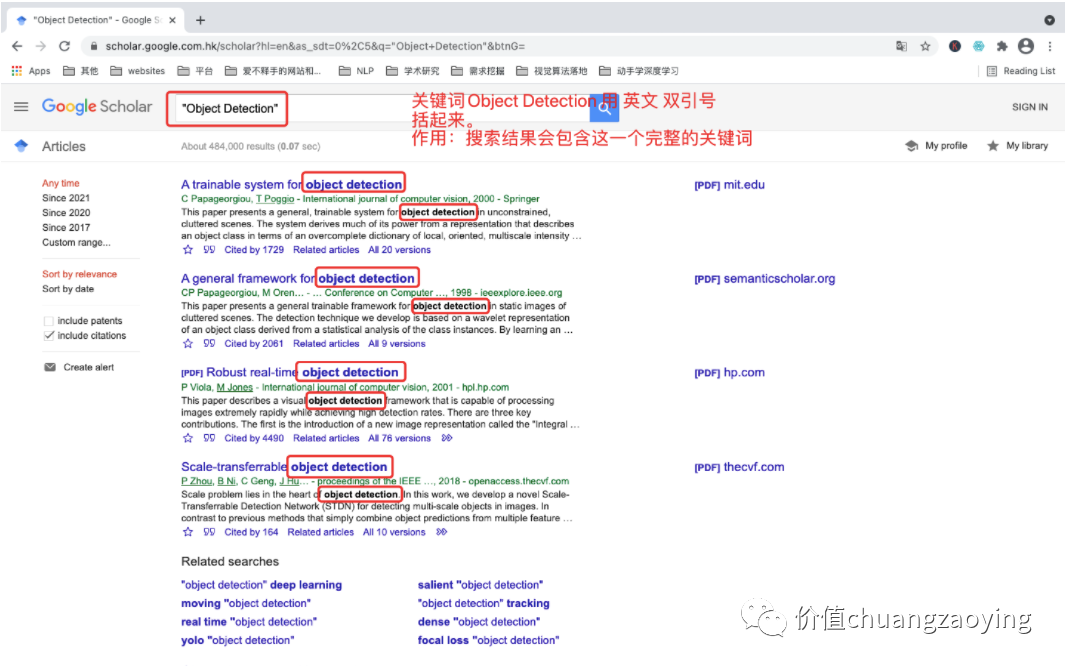Open the 学术研究 bookmarks folder

click(x=413, y=71)
